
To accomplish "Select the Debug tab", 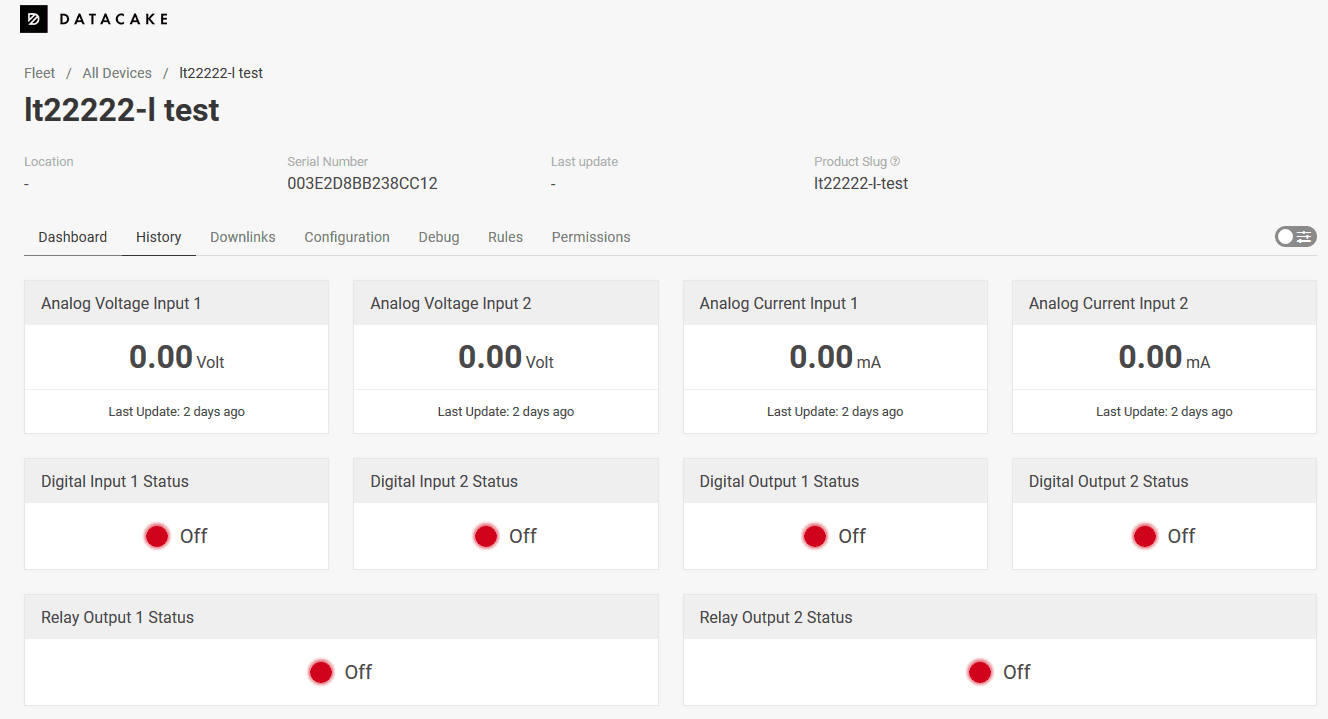I will coord(439,237).
